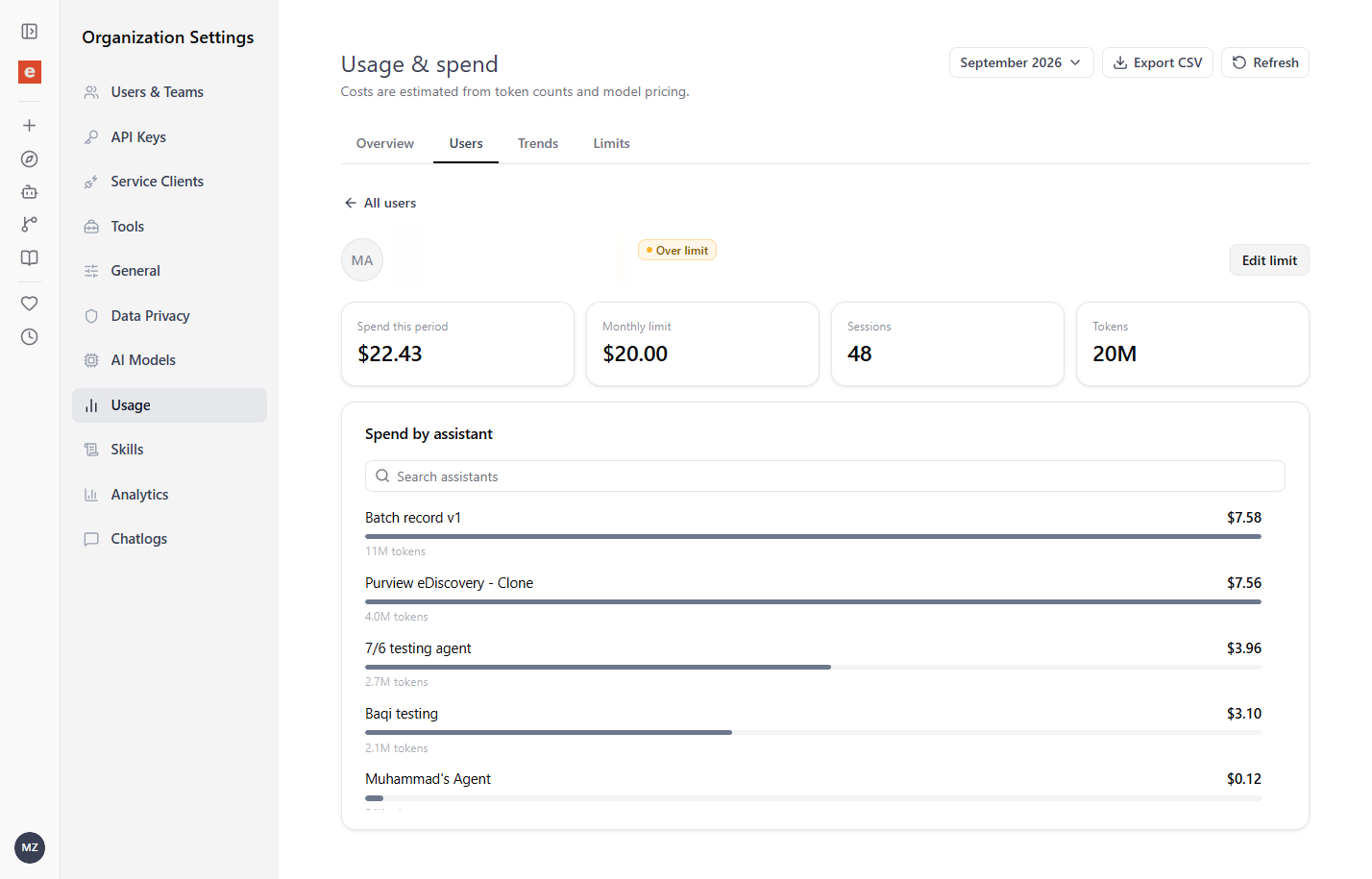Open the MZ profile avatar
Image resolution: width=1372 pixels, height=879 pixels.
pyautogui.click(x=30, y=848)
